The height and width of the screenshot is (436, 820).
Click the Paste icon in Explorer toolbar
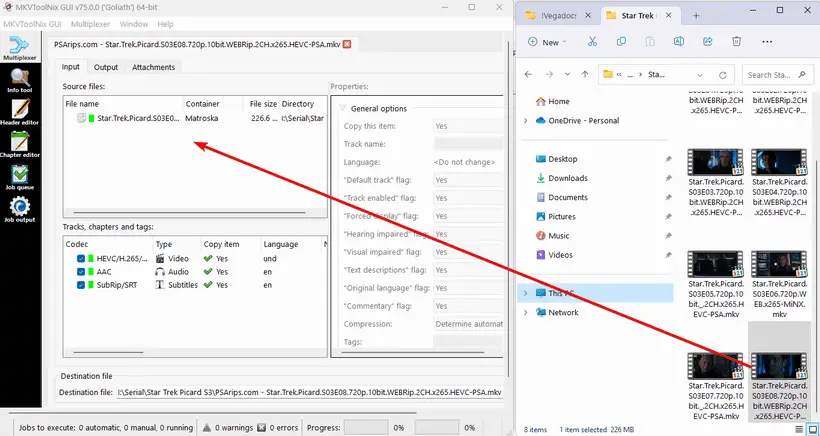(x=650, y=42)
